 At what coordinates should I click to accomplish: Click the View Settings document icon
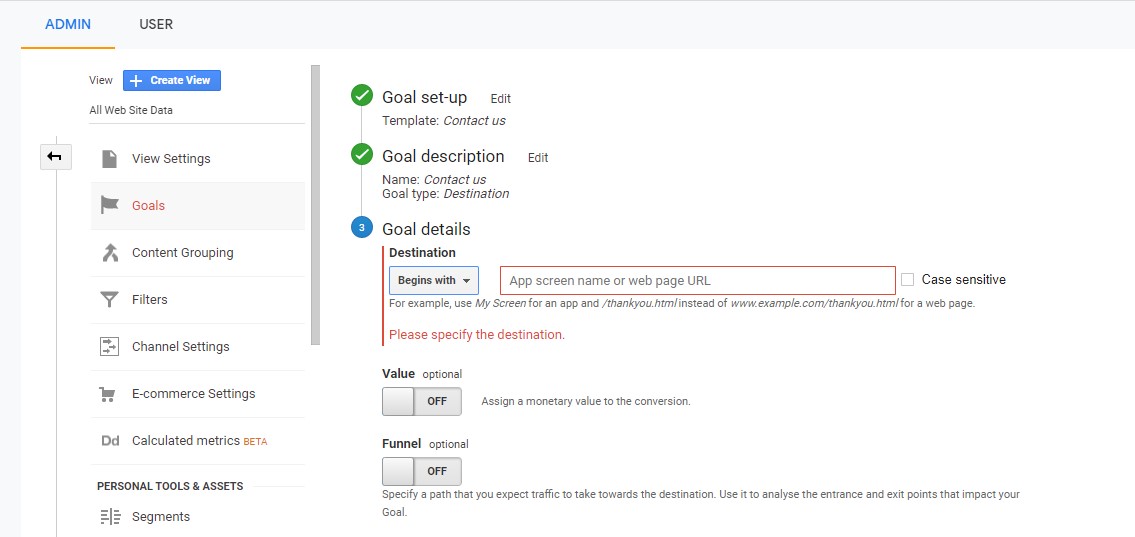110,159
